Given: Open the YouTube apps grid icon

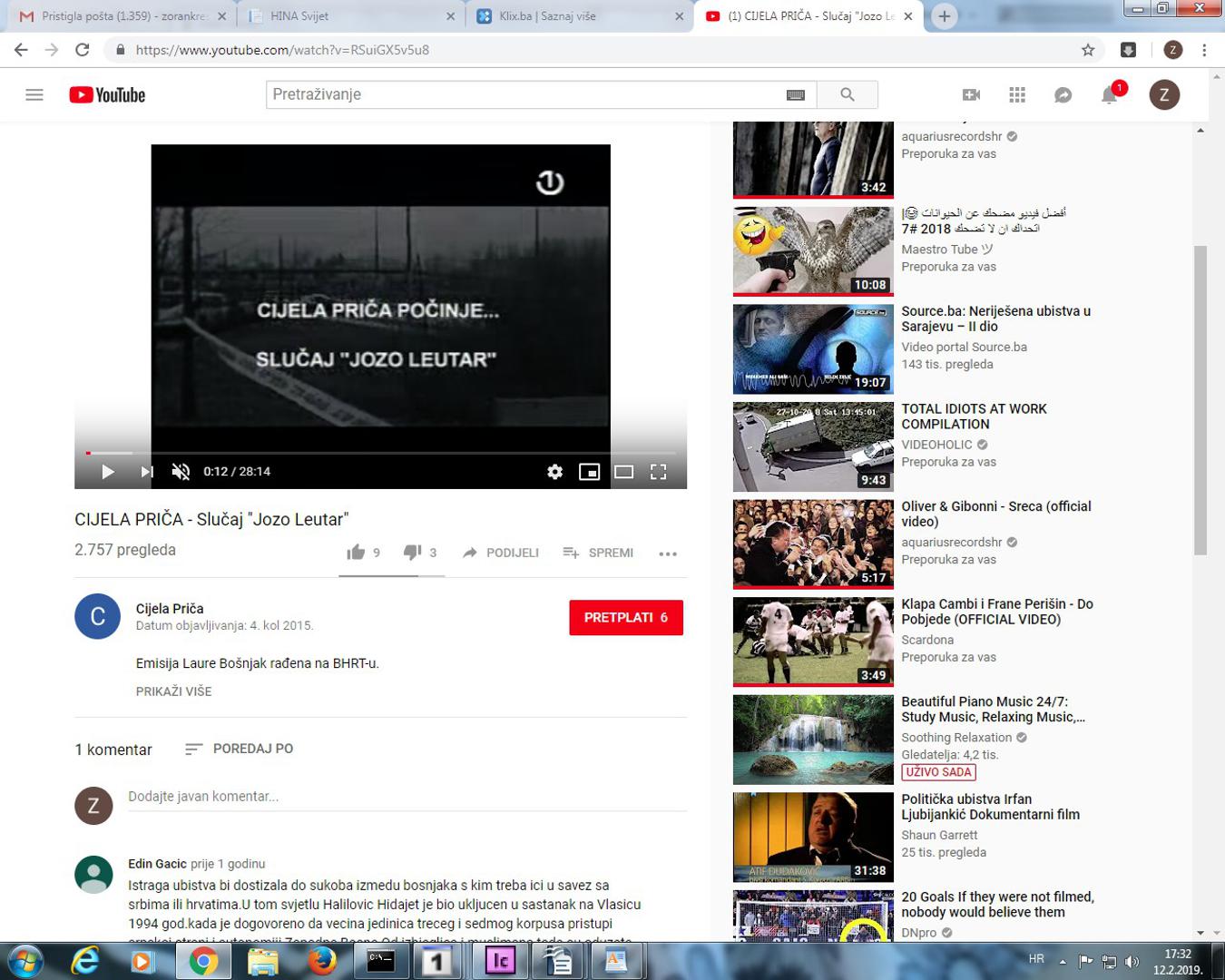Looking at the screenshot, I should pos(1017,95).
